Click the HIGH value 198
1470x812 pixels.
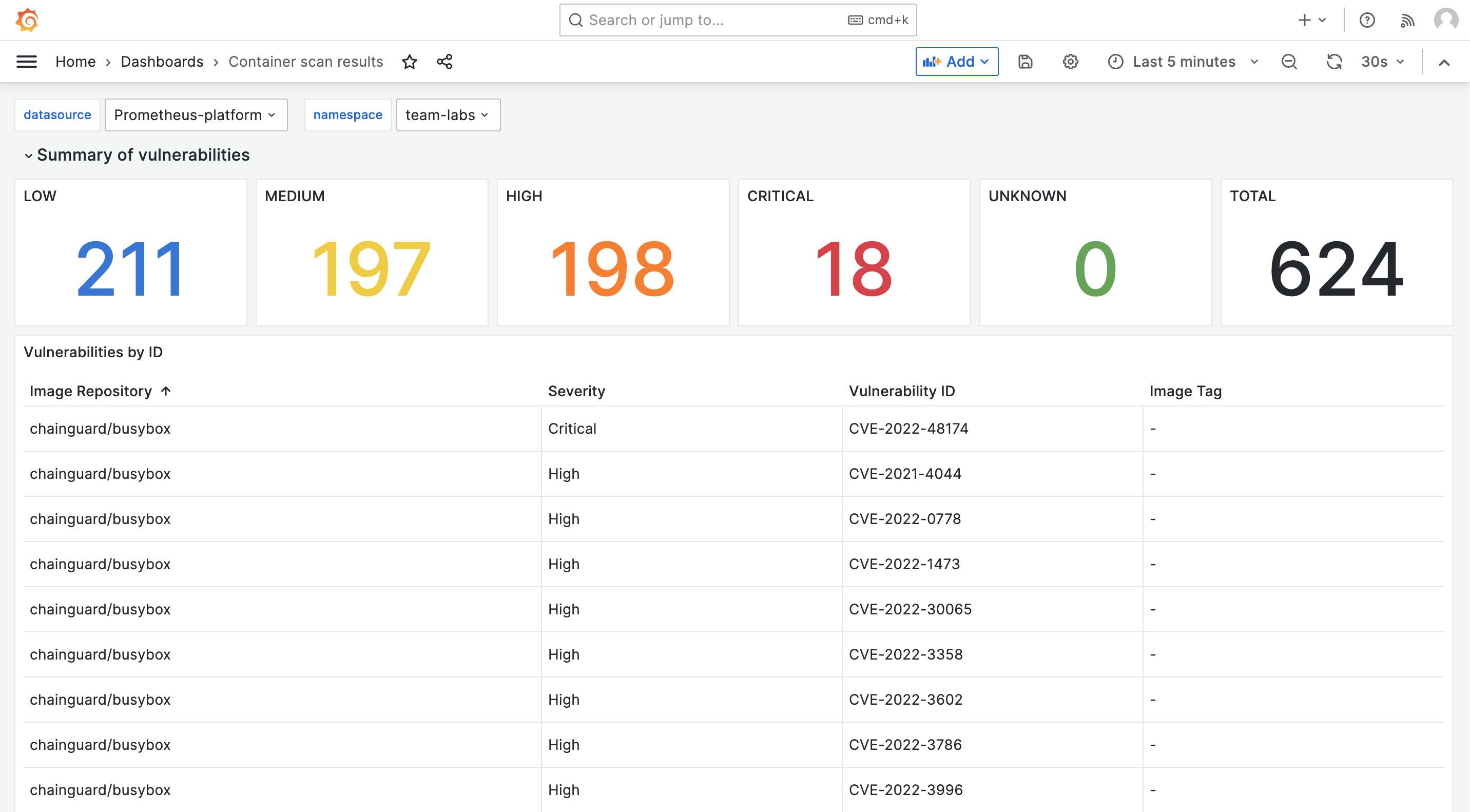pyautogui.click(x=613, y=269)
